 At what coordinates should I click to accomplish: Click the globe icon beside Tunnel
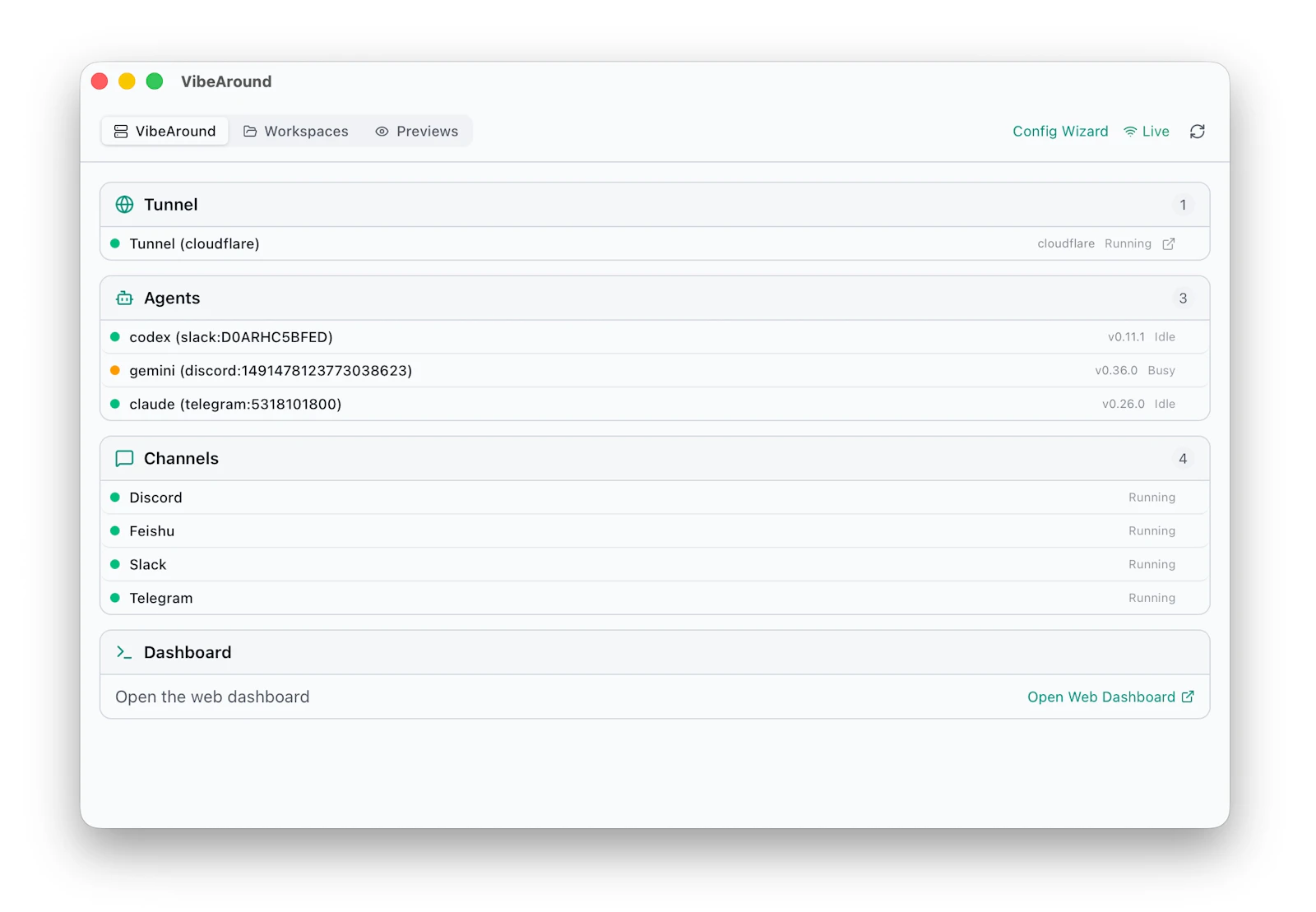pyautogui.click(x=124, y=205)
